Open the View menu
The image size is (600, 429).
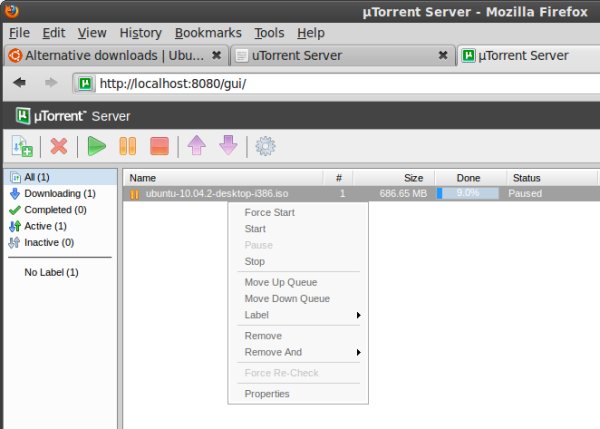(x=92, y=33)
